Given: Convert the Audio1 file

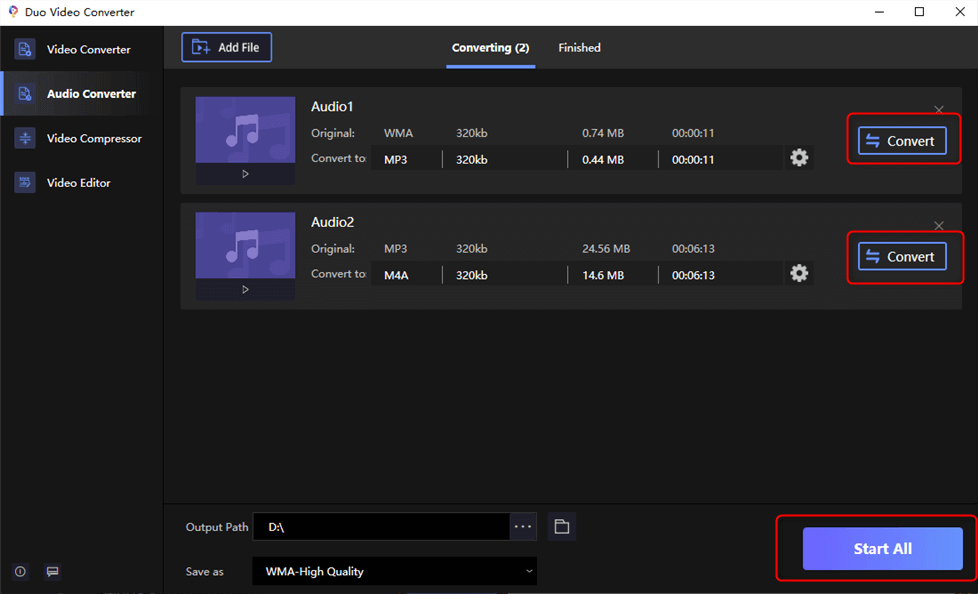Looking at the screenshot, I should pos(902,141).
